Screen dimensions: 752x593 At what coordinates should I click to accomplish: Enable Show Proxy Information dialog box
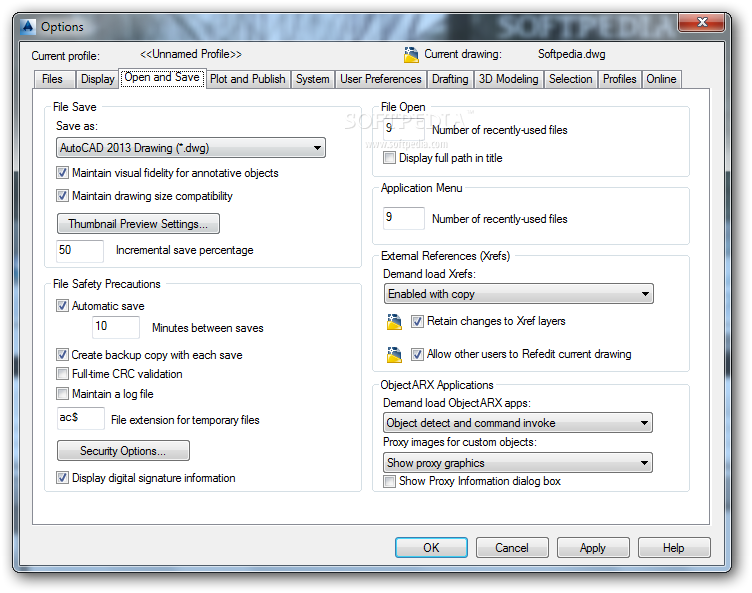tap(389, 481)
